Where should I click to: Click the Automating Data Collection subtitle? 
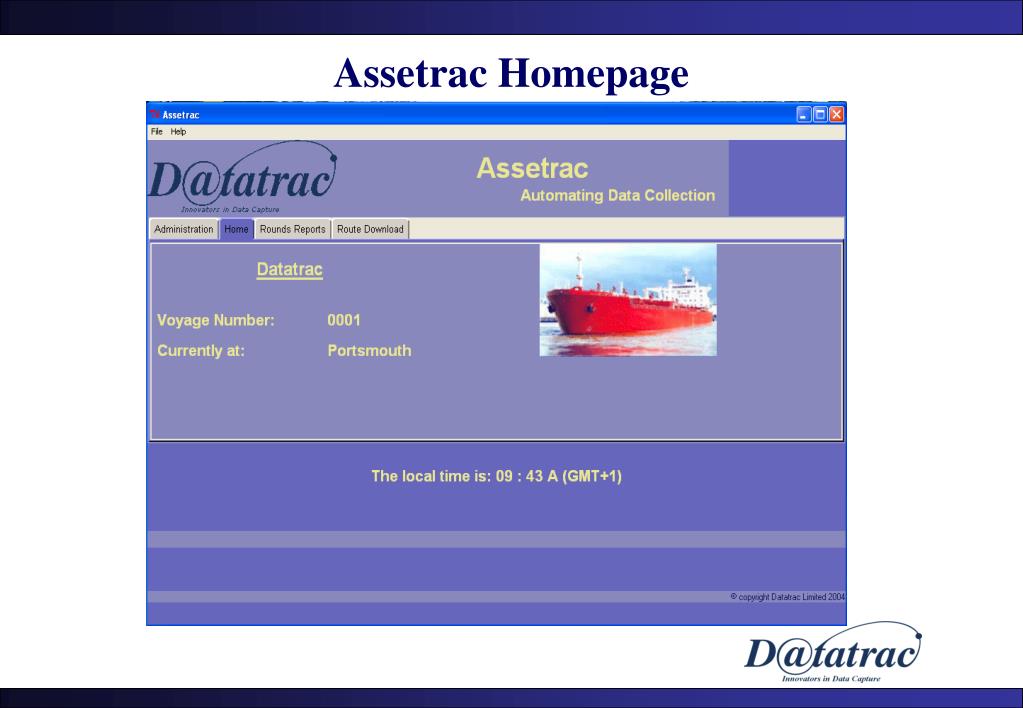tap(618, 196)
